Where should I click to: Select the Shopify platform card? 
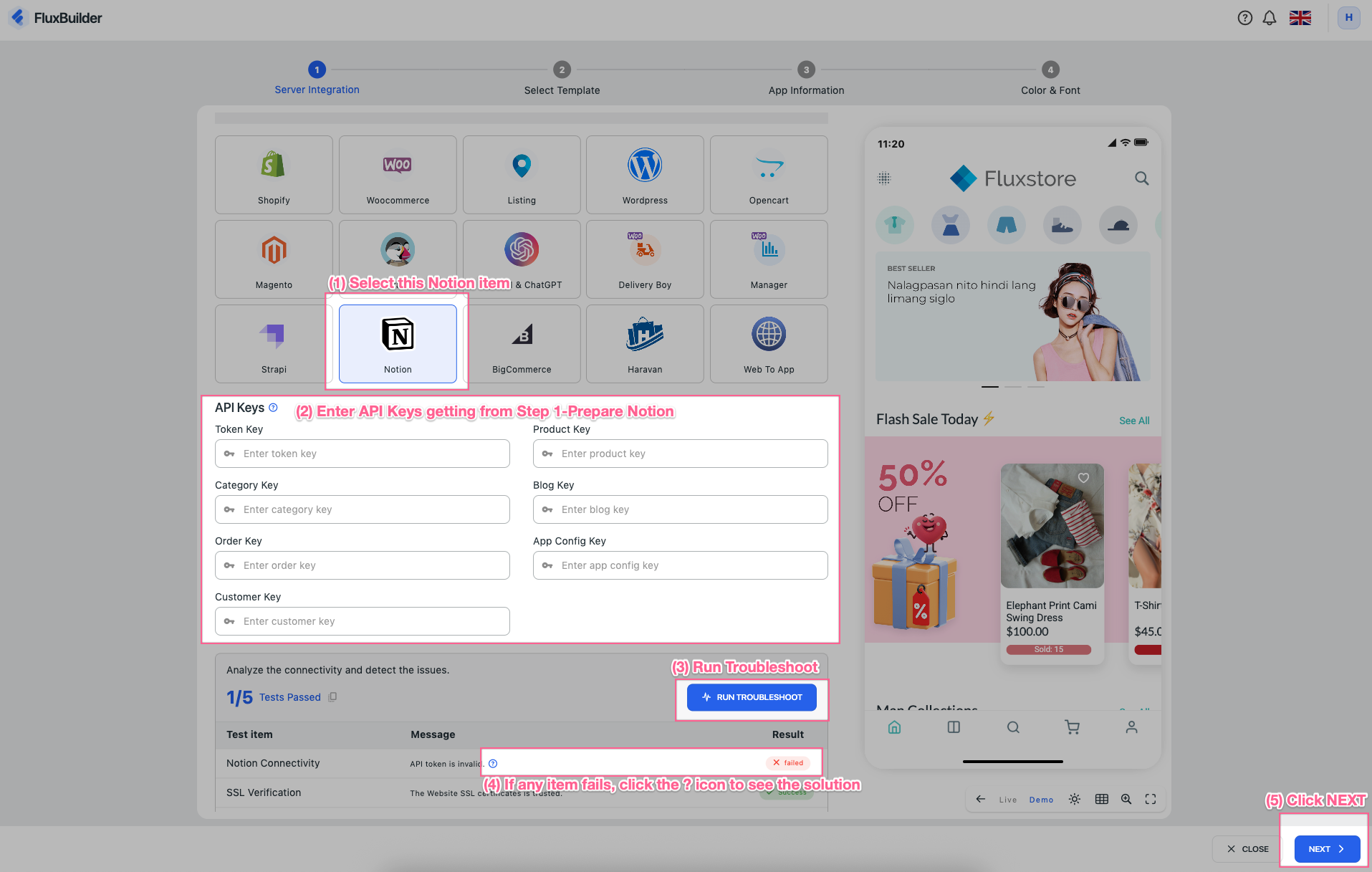tap(274, 175)
